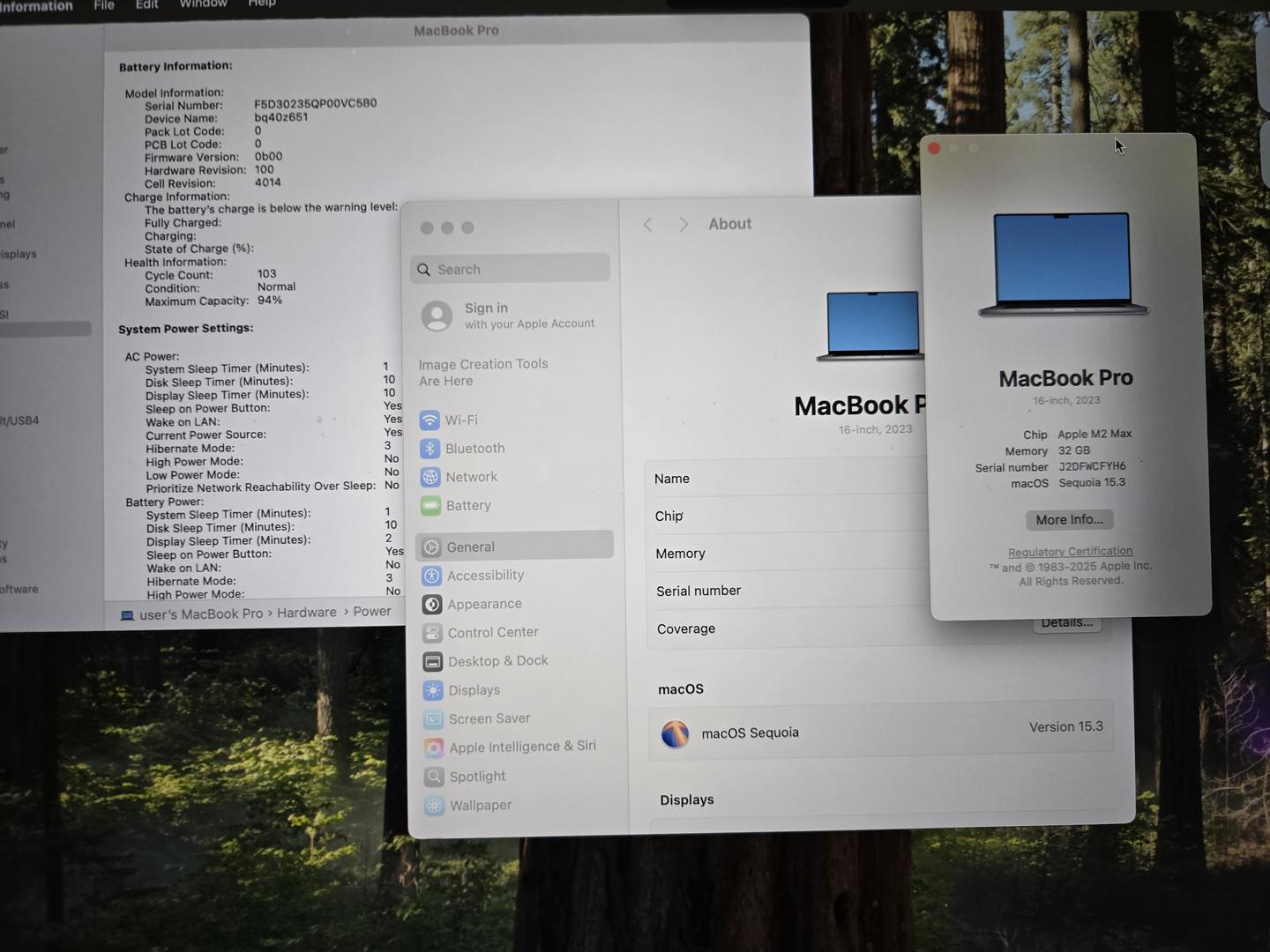Open Battery settings pane

tap(467, 506)
